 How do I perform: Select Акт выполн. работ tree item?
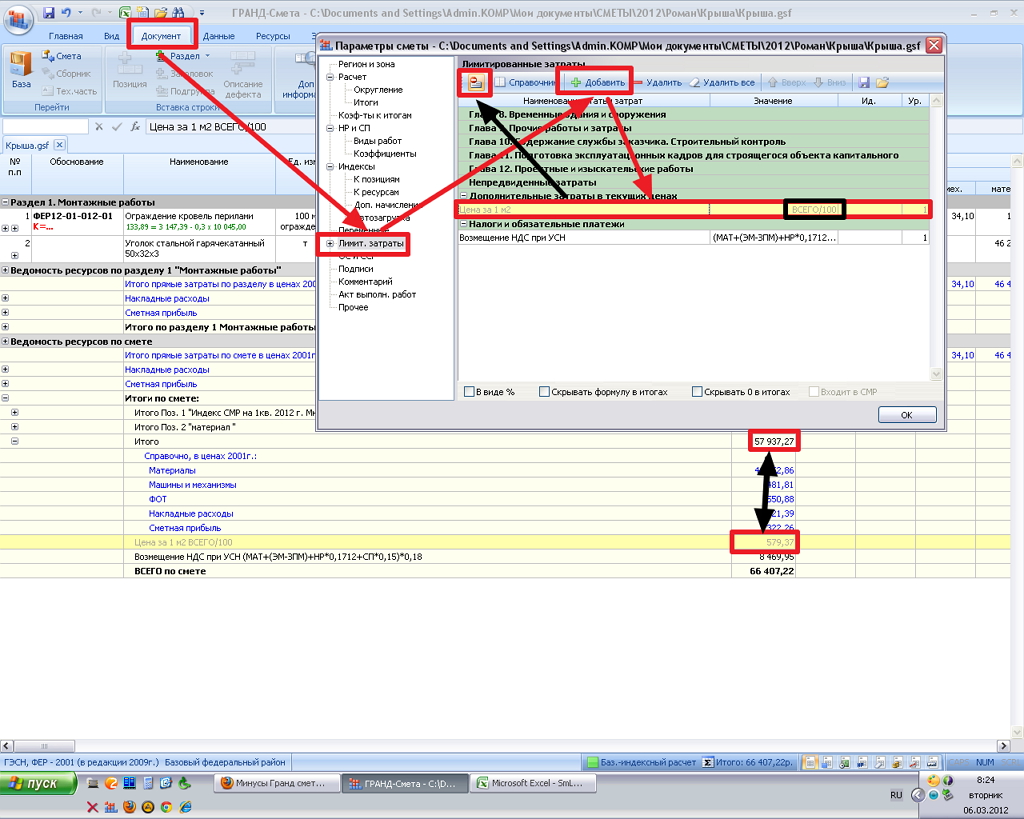pos(377,295)
